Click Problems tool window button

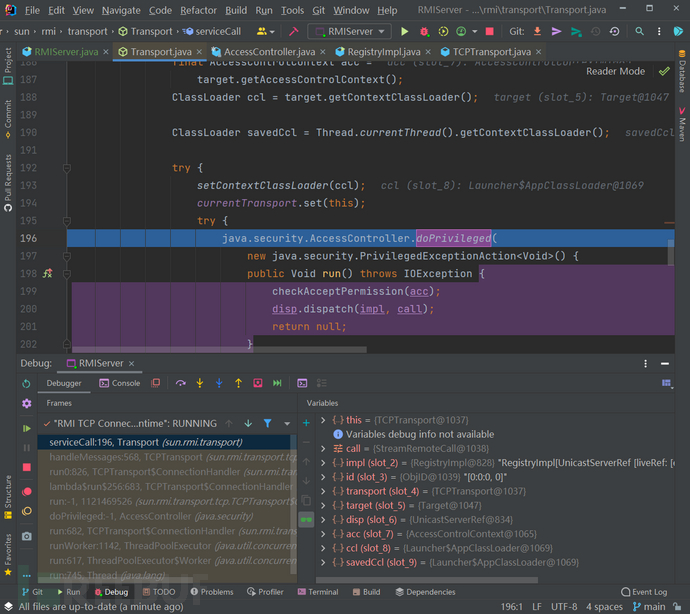tap(212, 592)
